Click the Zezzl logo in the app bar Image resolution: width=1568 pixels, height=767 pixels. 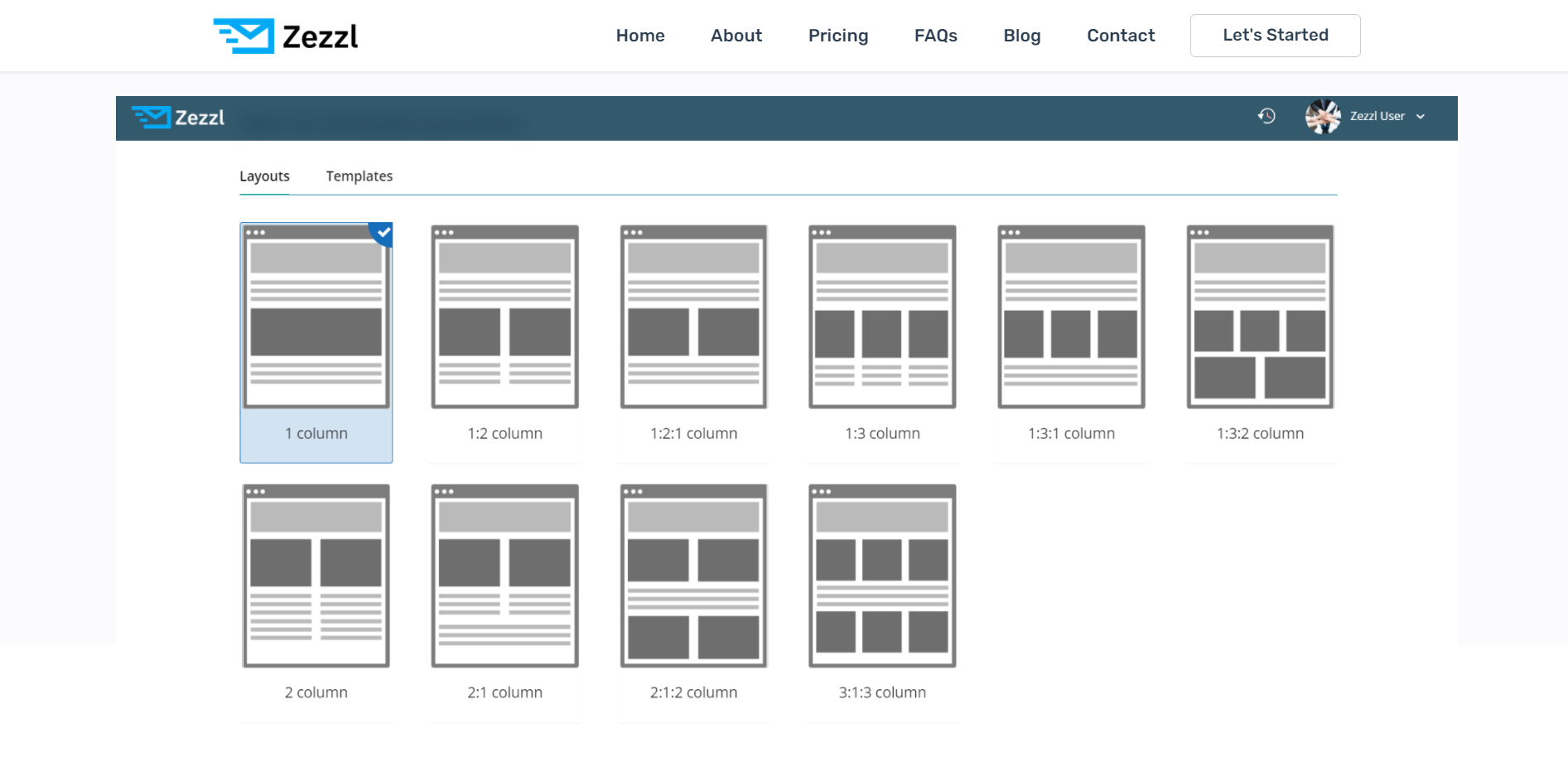click(x=178, y=118)
